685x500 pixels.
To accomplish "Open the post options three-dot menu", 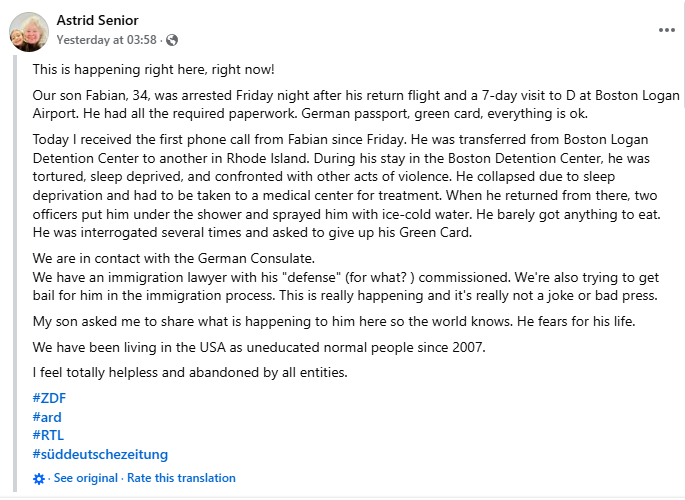I will click(666, 30).
